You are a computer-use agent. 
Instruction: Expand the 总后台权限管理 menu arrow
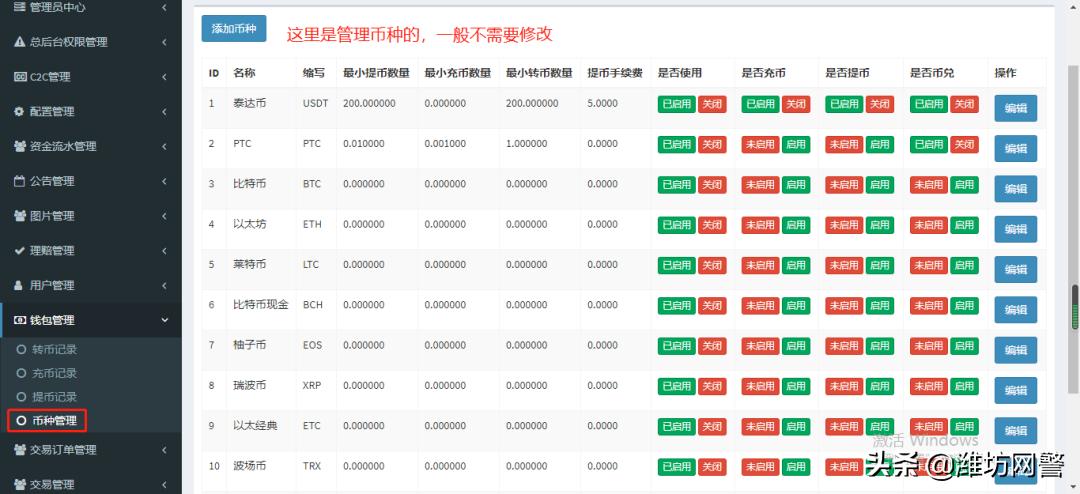click(x=165, y=42)
